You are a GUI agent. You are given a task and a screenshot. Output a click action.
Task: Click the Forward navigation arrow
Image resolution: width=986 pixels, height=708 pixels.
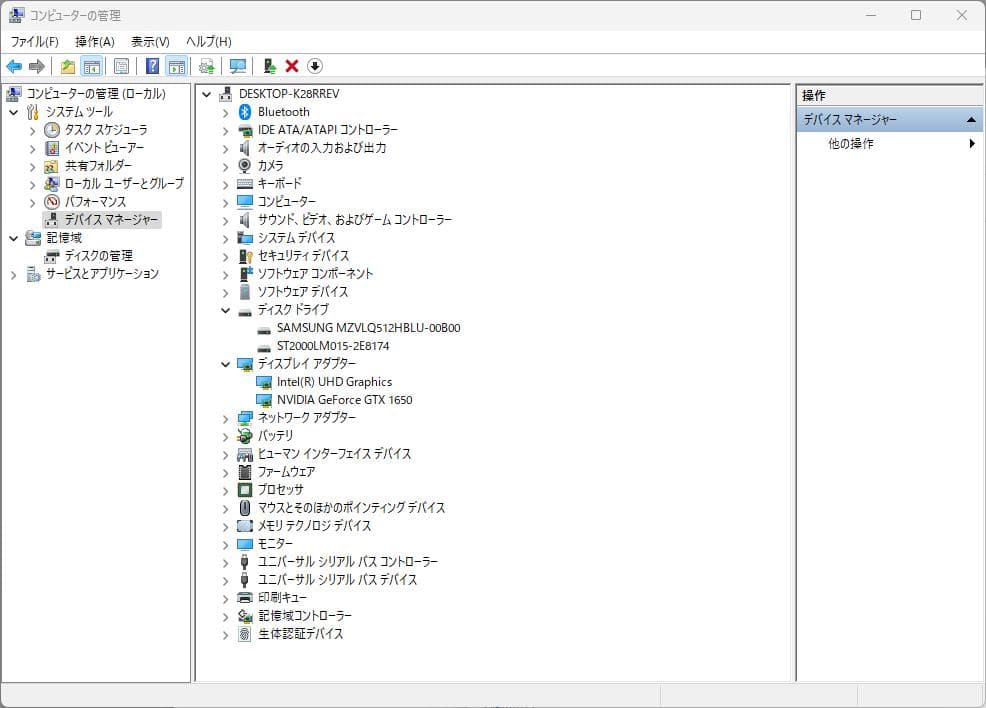coord(36,66)
